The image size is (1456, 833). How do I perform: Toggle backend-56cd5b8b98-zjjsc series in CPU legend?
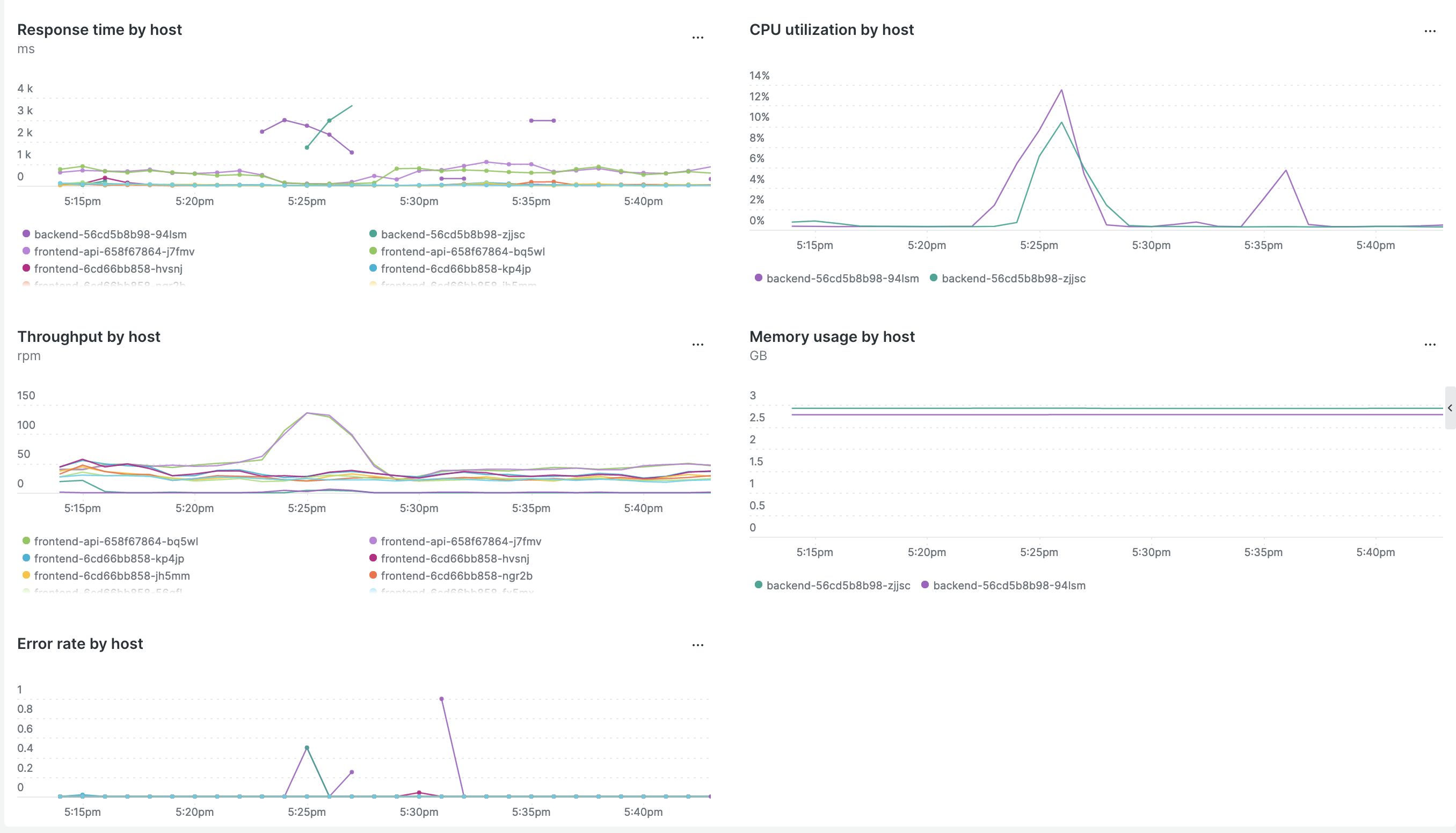(1013, 279)
